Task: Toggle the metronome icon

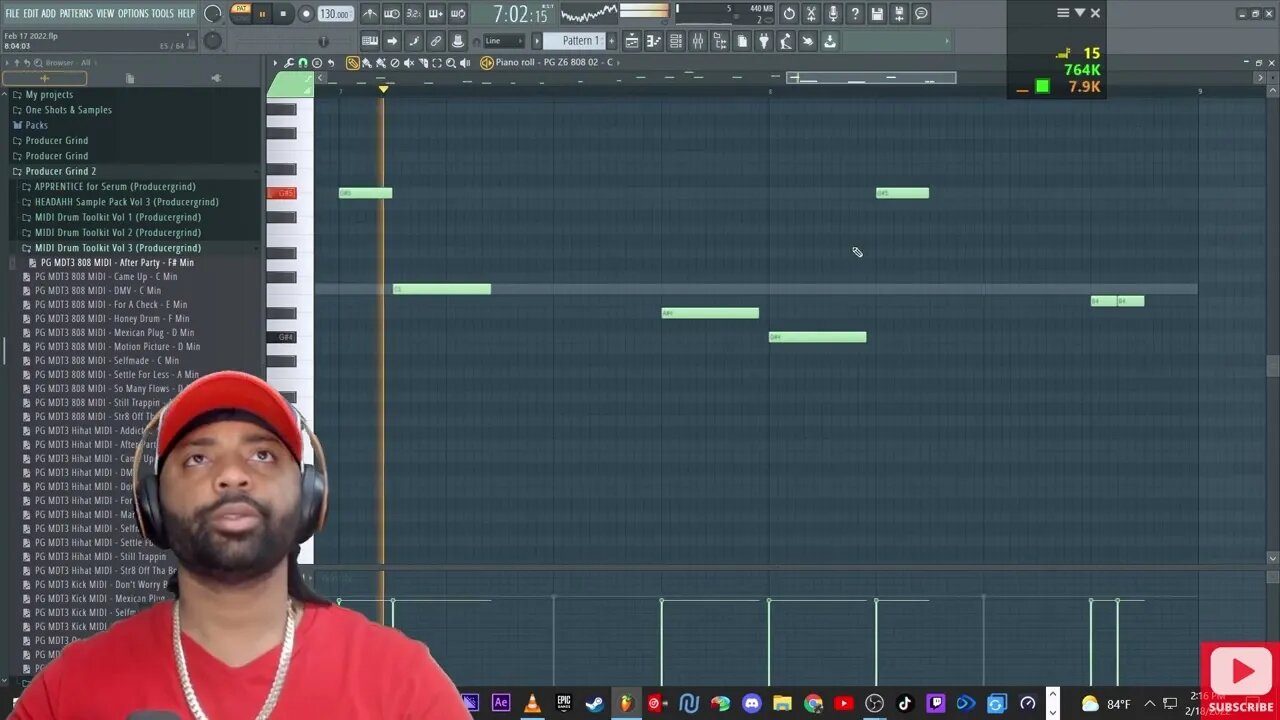Action: point(370,14)
